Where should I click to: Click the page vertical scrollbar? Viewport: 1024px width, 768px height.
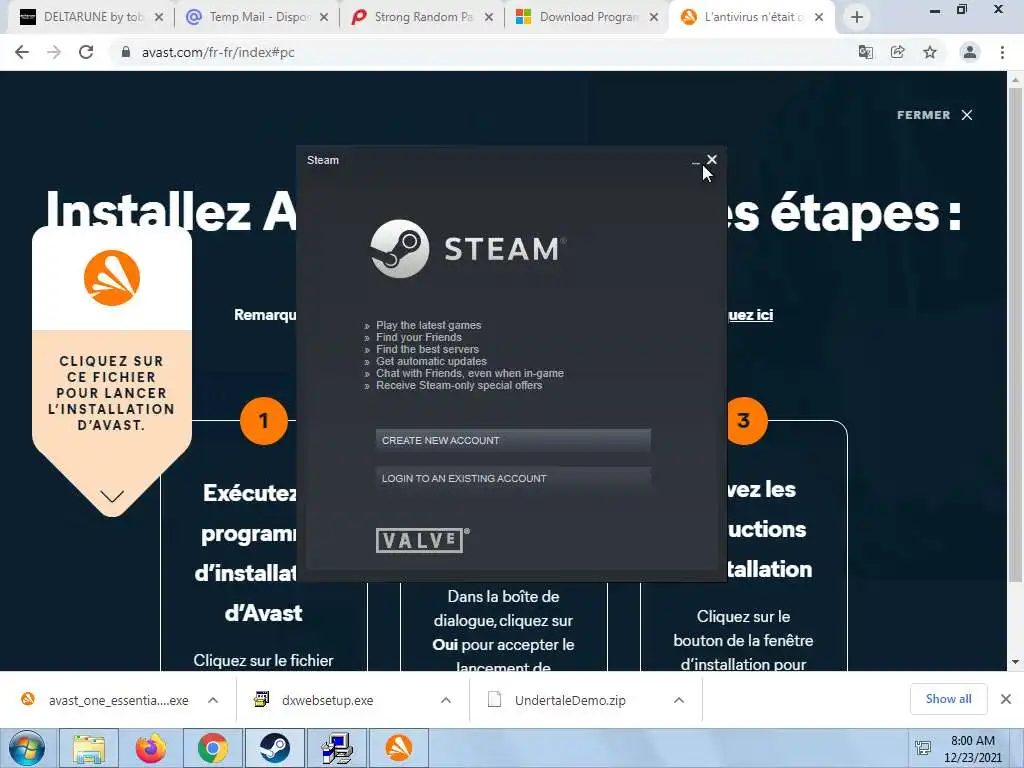[1015, 333]
